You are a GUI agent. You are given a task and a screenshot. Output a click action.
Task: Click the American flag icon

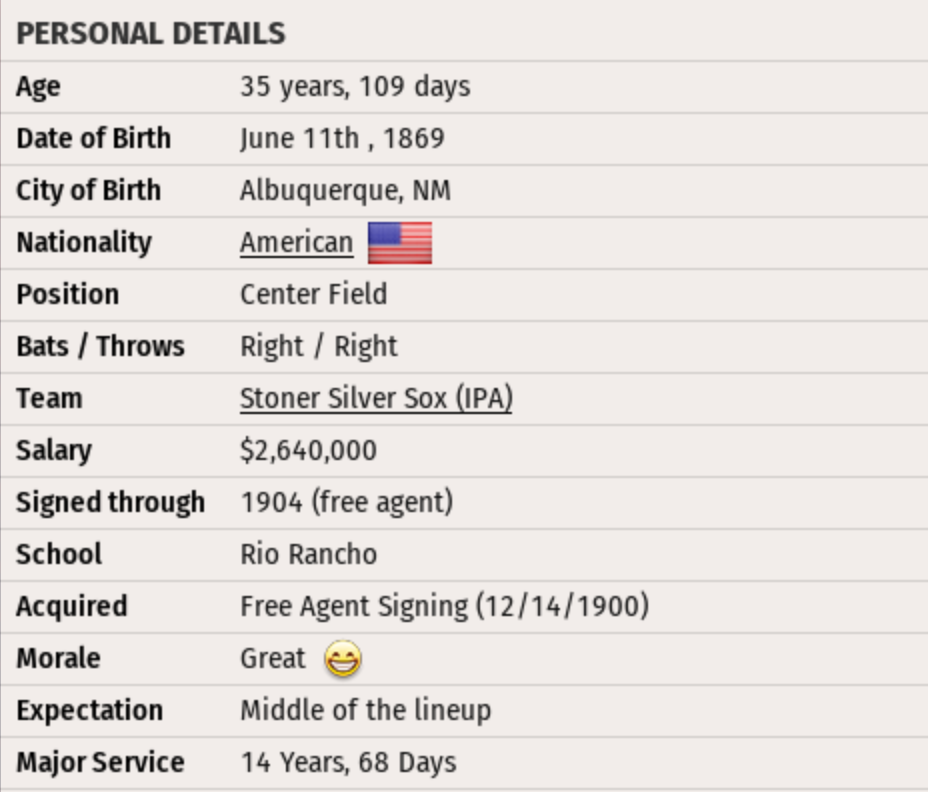400,243
